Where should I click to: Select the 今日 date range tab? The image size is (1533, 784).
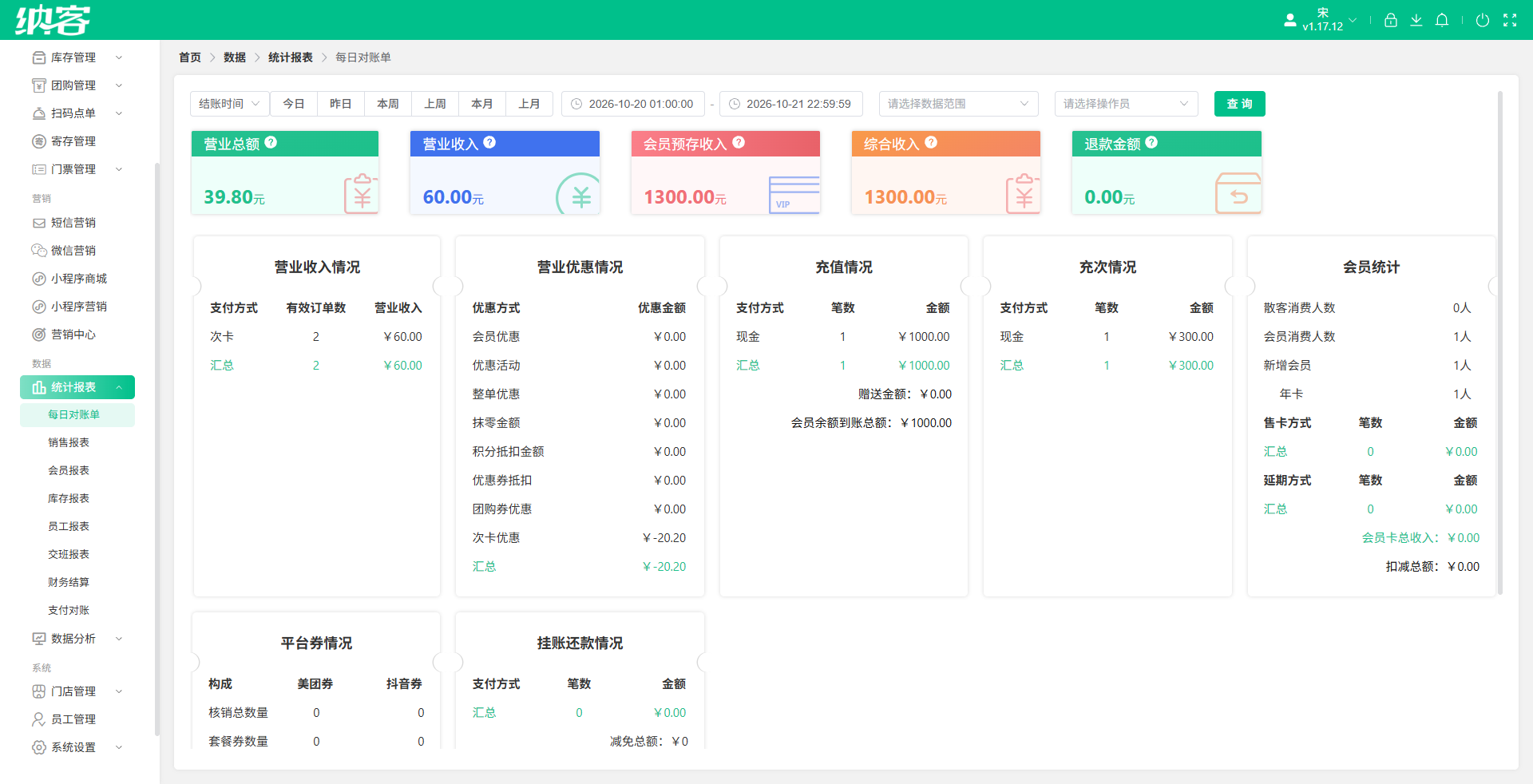[x=294, y=104]
